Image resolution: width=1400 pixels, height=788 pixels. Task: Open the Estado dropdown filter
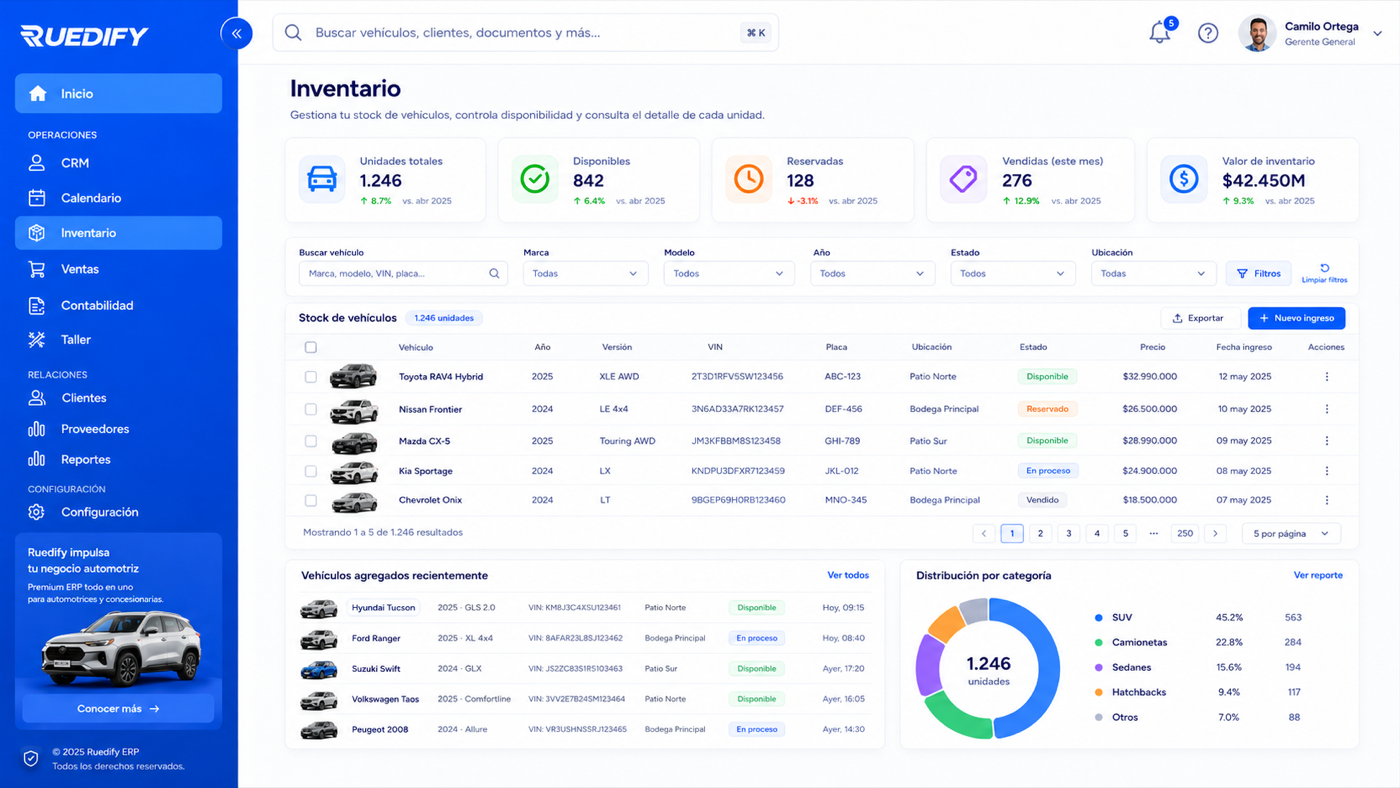click(1013, 273)
